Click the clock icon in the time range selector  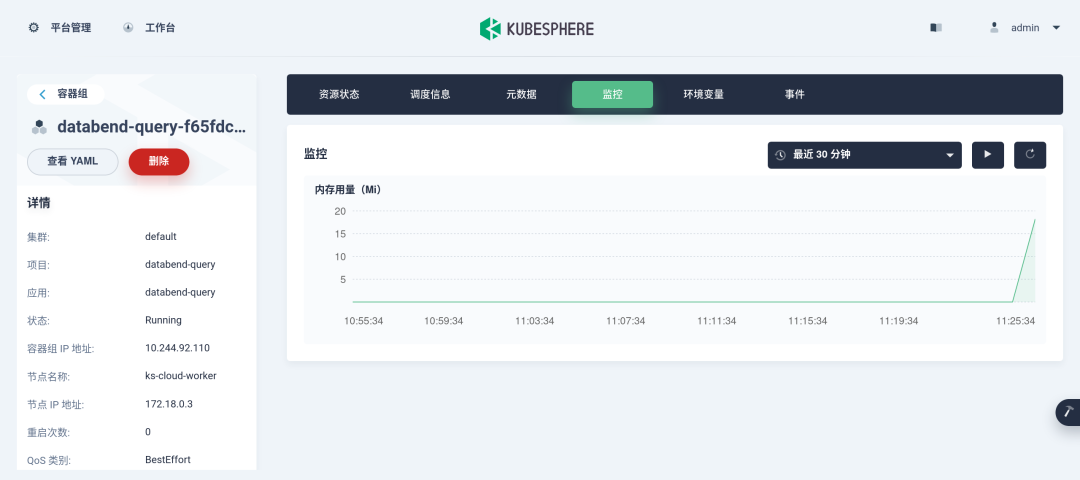coord(781,155)
